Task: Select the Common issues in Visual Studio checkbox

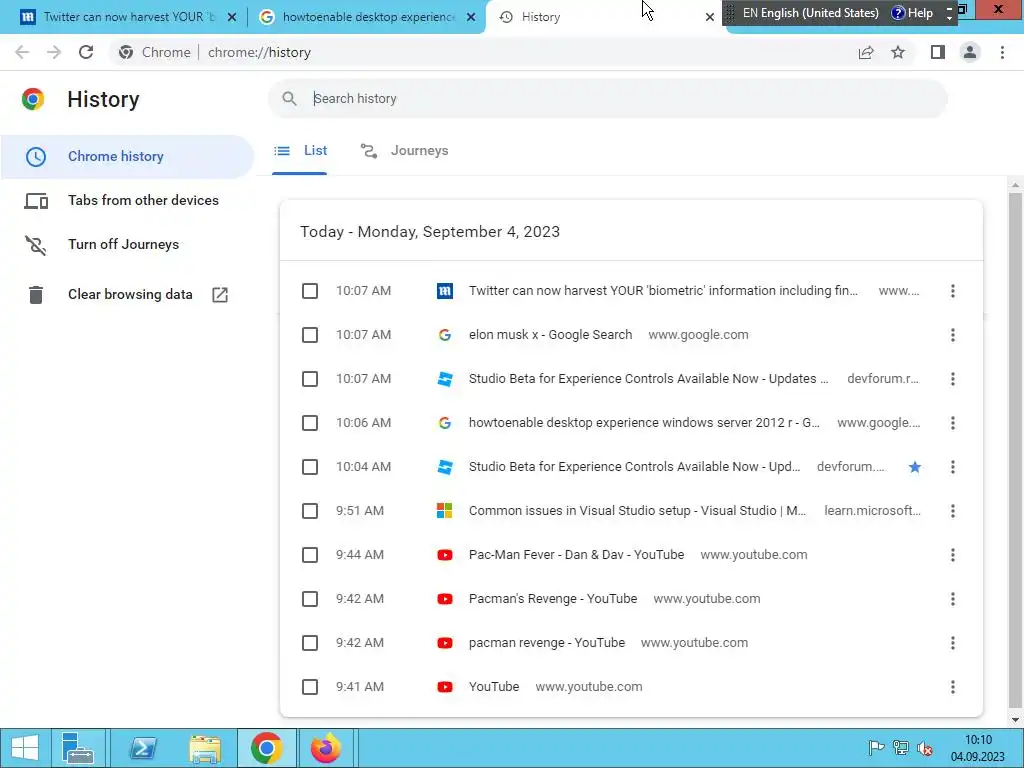Action: point(310,511)
